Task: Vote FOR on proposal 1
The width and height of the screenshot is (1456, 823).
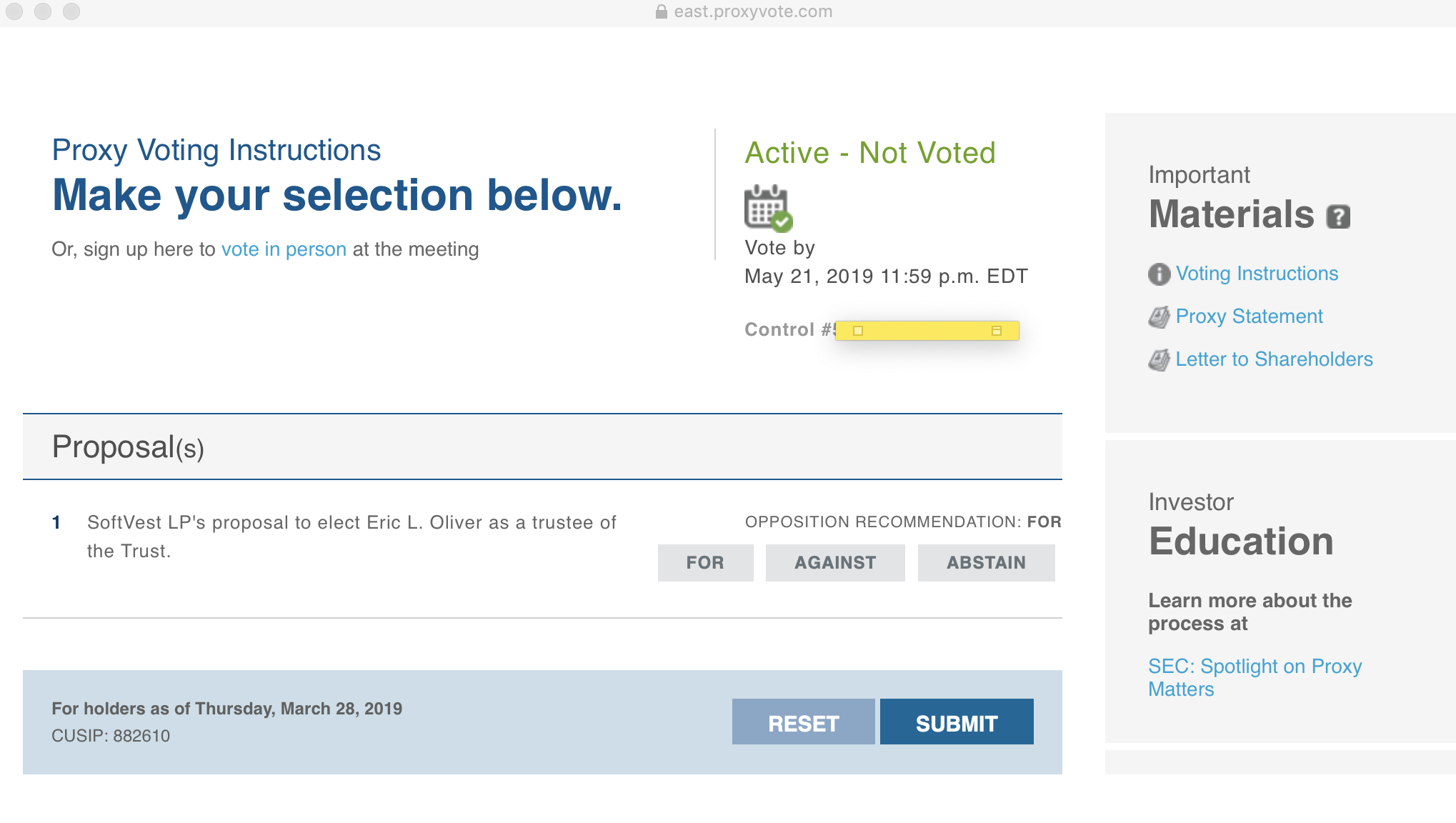Action: point(705,563)
